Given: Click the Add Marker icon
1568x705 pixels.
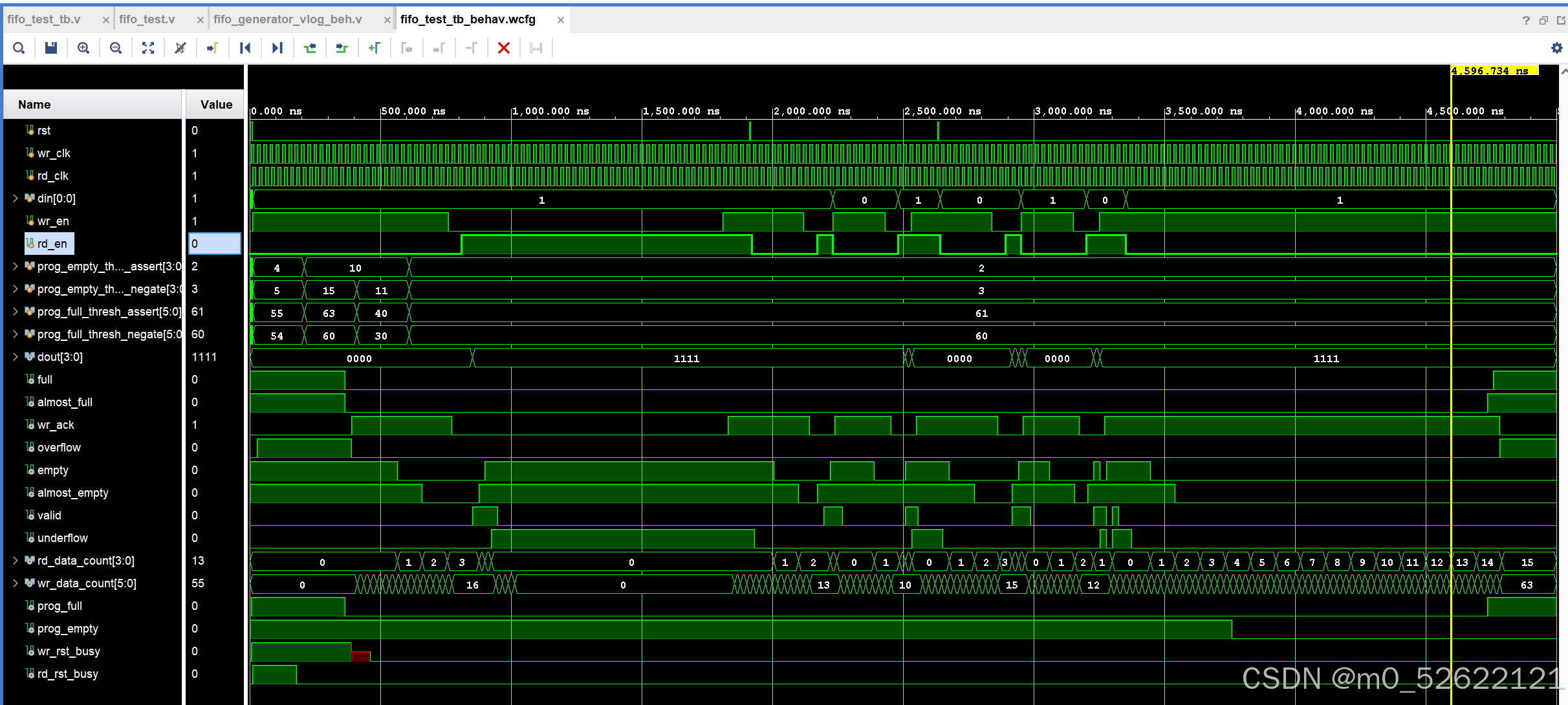Looking at the screenshot, I should 374,48.
